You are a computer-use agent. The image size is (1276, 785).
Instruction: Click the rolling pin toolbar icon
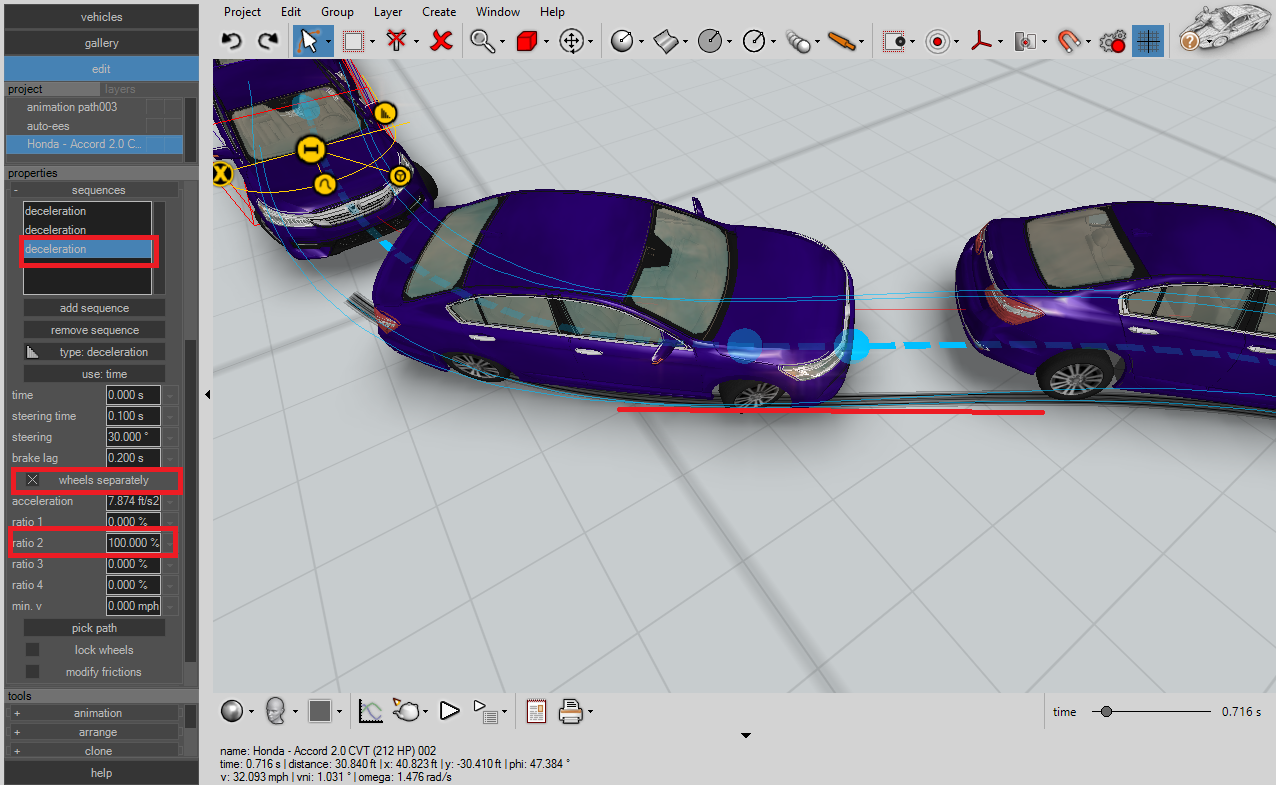pyautogui.click(x=844, y=41)
